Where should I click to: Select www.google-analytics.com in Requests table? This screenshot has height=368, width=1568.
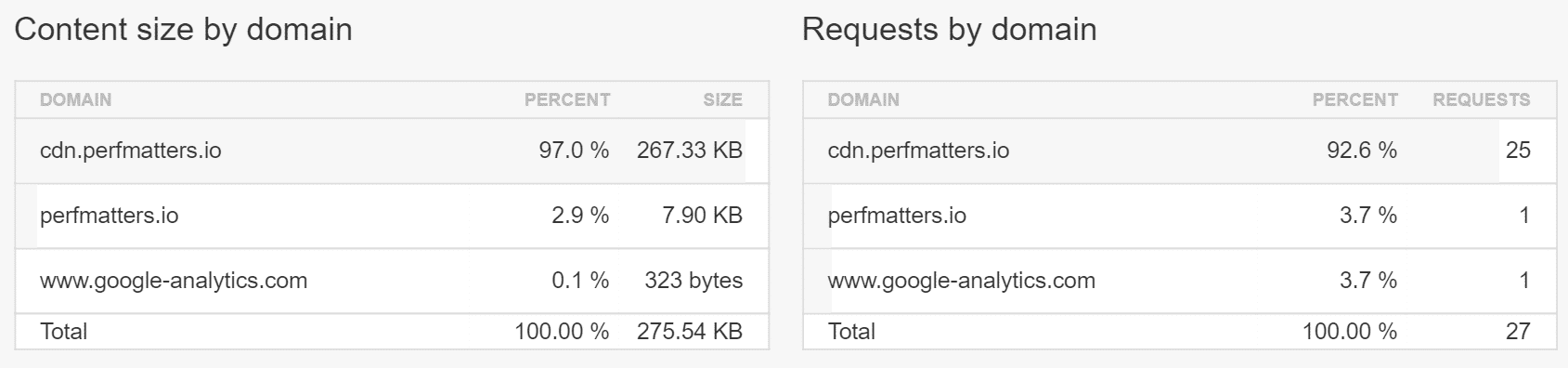(962, 281)
